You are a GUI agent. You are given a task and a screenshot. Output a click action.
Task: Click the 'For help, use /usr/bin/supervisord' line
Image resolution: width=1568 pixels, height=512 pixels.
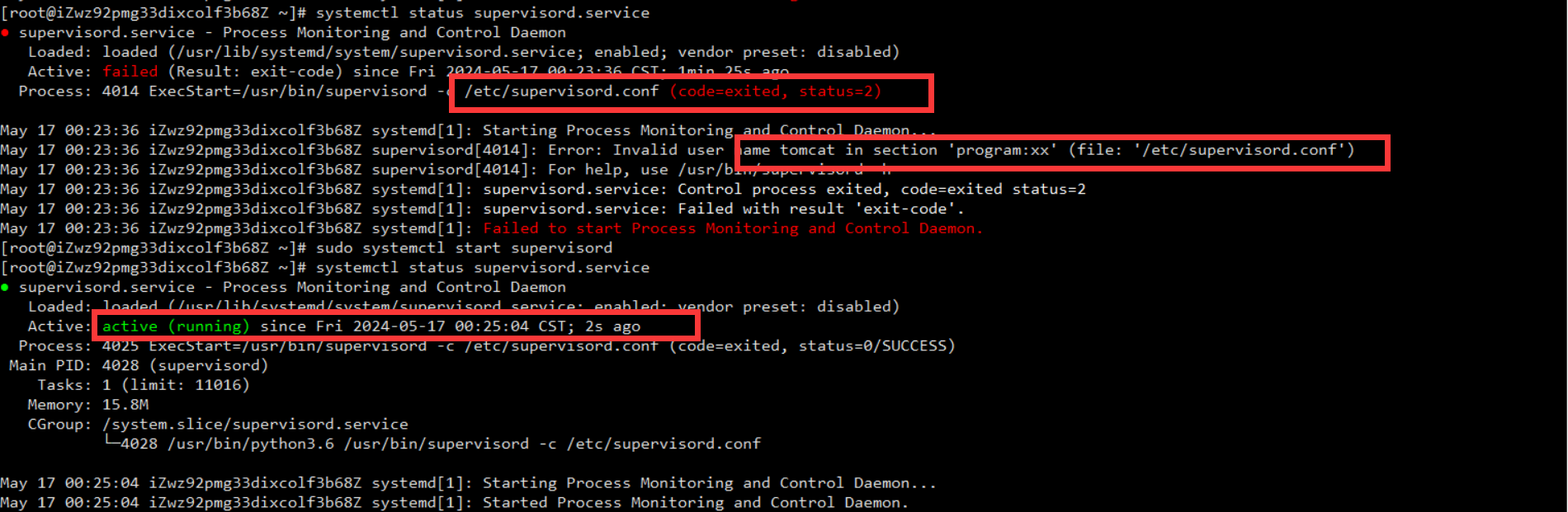pyautogui.click(x=446, y=170)
